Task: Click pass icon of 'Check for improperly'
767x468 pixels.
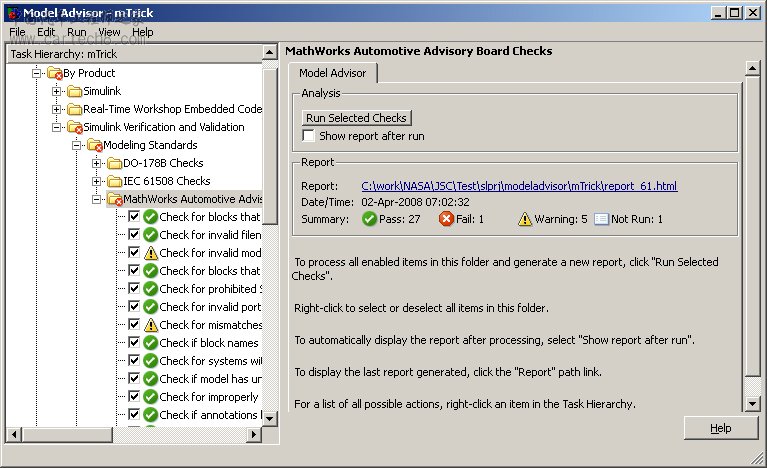Action: pyautogui.click(x=150, y=397)
